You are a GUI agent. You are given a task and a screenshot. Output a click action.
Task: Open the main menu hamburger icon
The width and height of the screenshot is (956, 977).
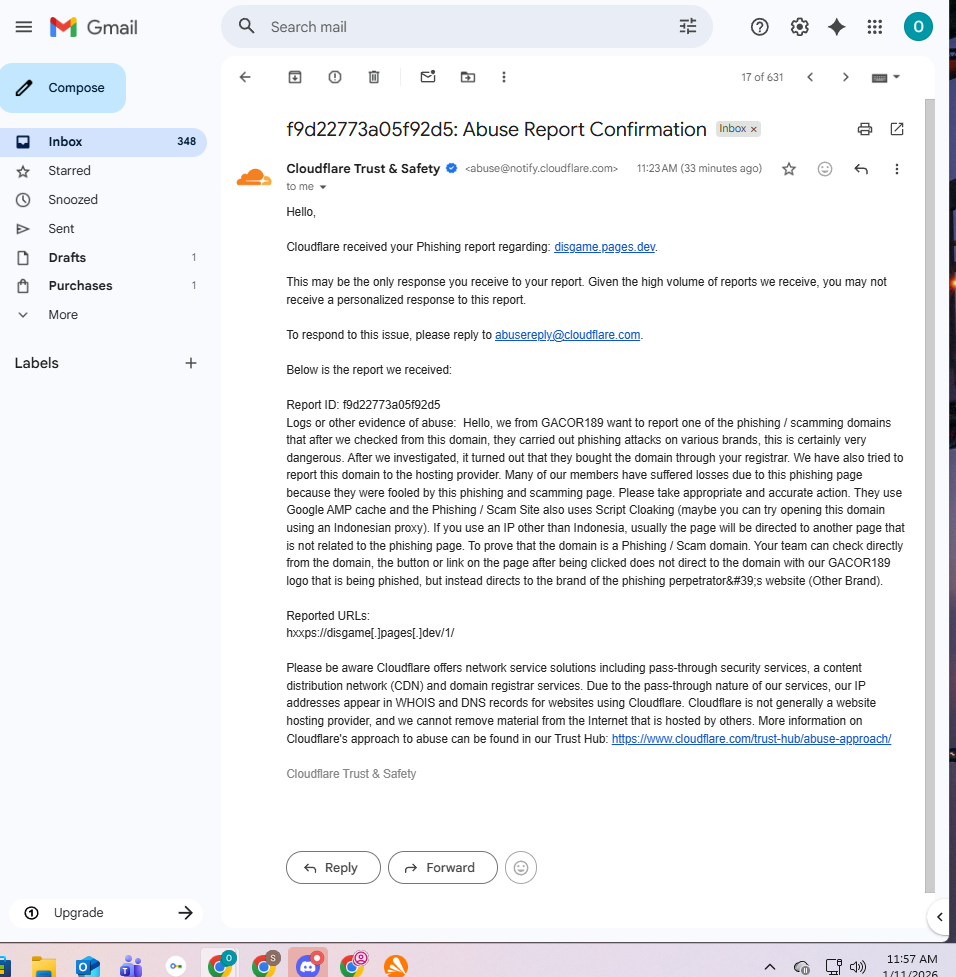(x=24, y=27)
